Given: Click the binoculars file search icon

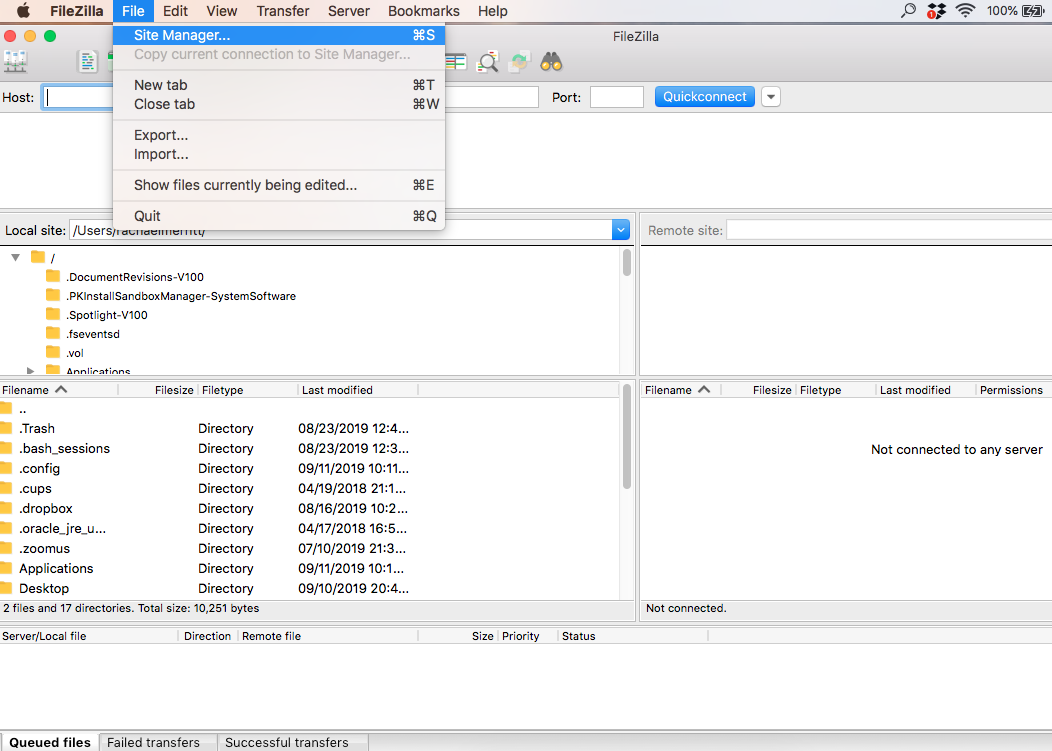Looking at the screenshot, I should [x=551, y=62].
